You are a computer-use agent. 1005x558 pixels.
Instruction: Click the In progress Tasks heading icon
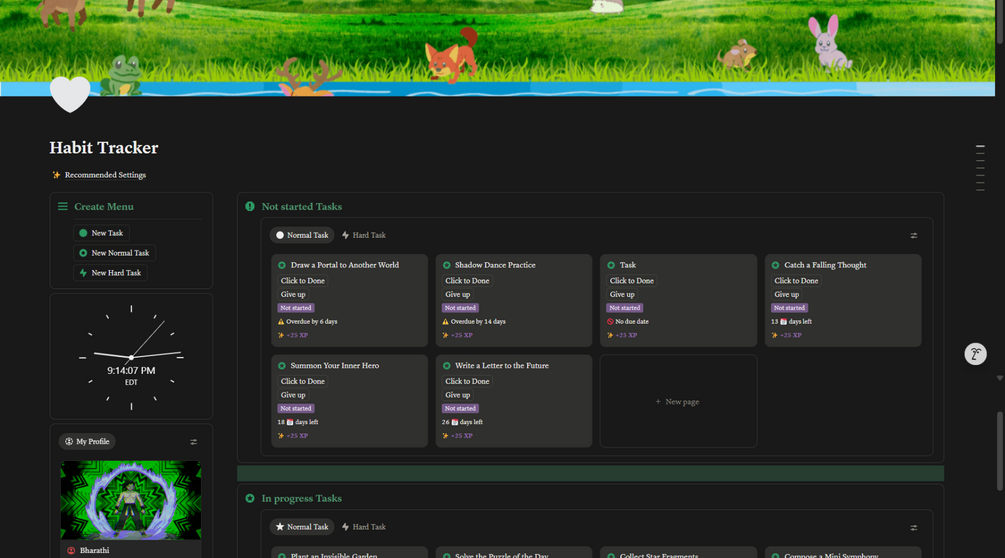pyautogui.click(x=250, y=498)
